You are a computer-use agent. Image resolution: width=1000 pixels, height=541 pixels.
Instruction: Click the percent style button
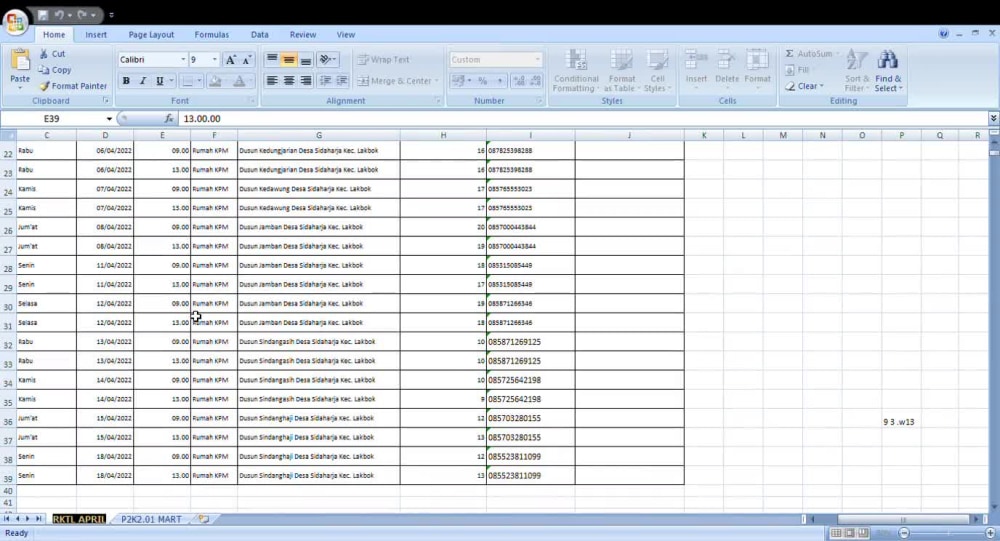483,80
